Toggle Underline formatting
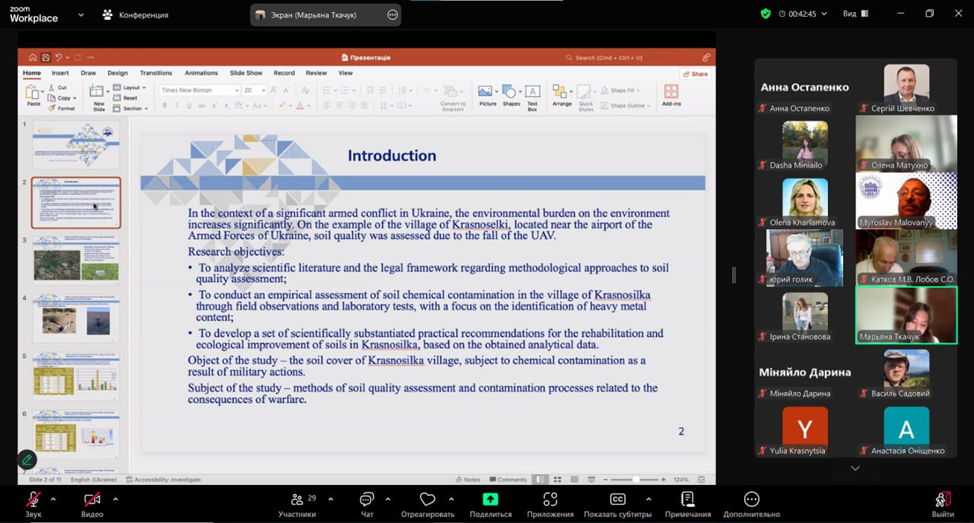The width and height of the screenshot is (974, 523). [189, 106]
